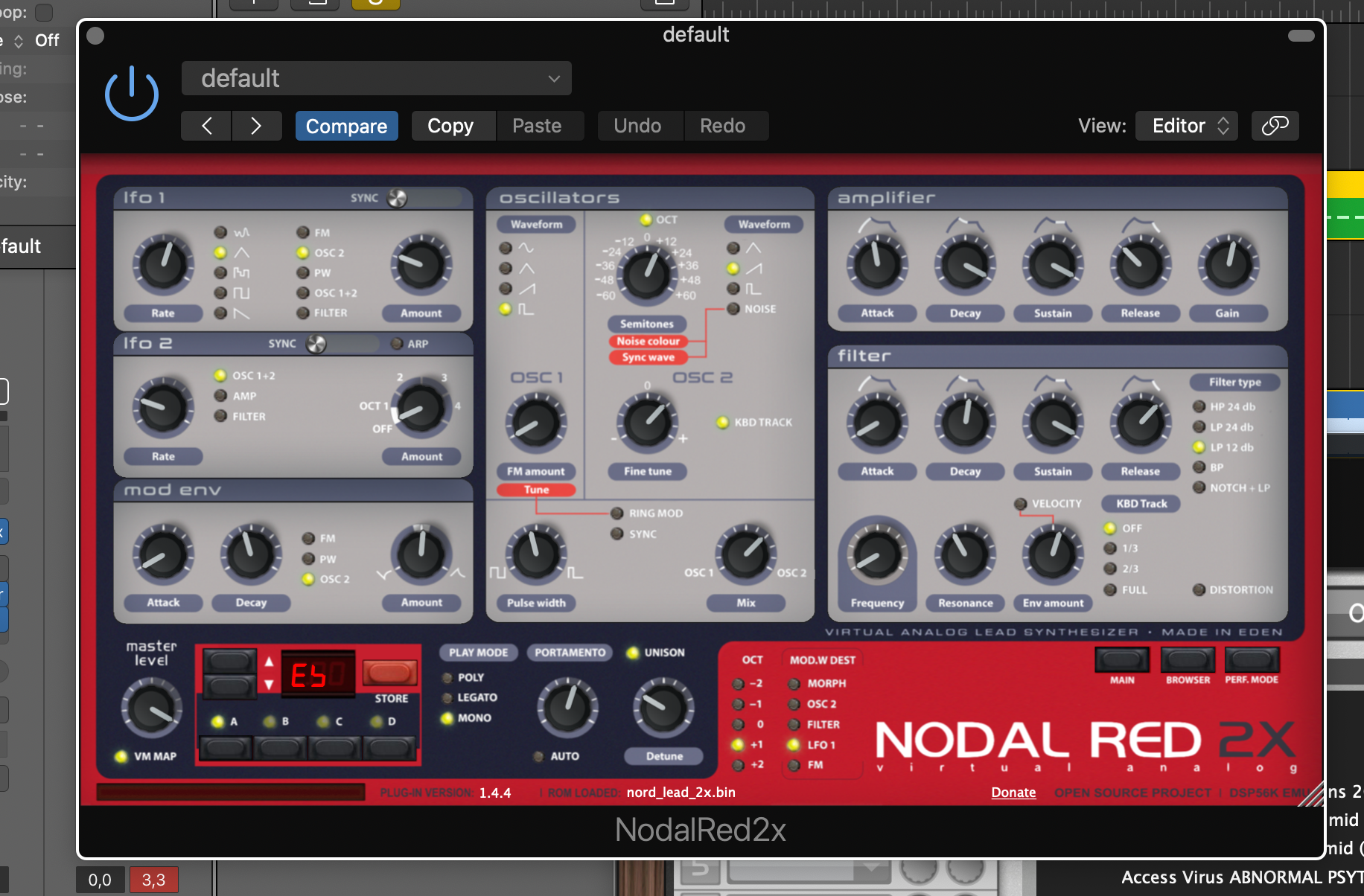
Task: Click the Compare button
Action: click(x=346, y=126)
